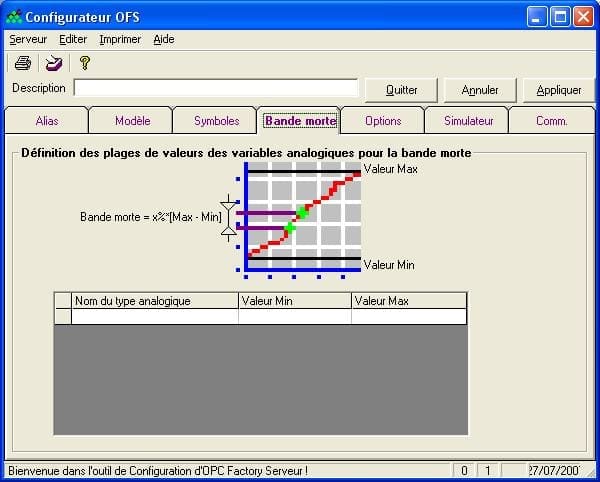Click the empty cell under Valeur Max
600x482 pixels.
pos(409,317)
